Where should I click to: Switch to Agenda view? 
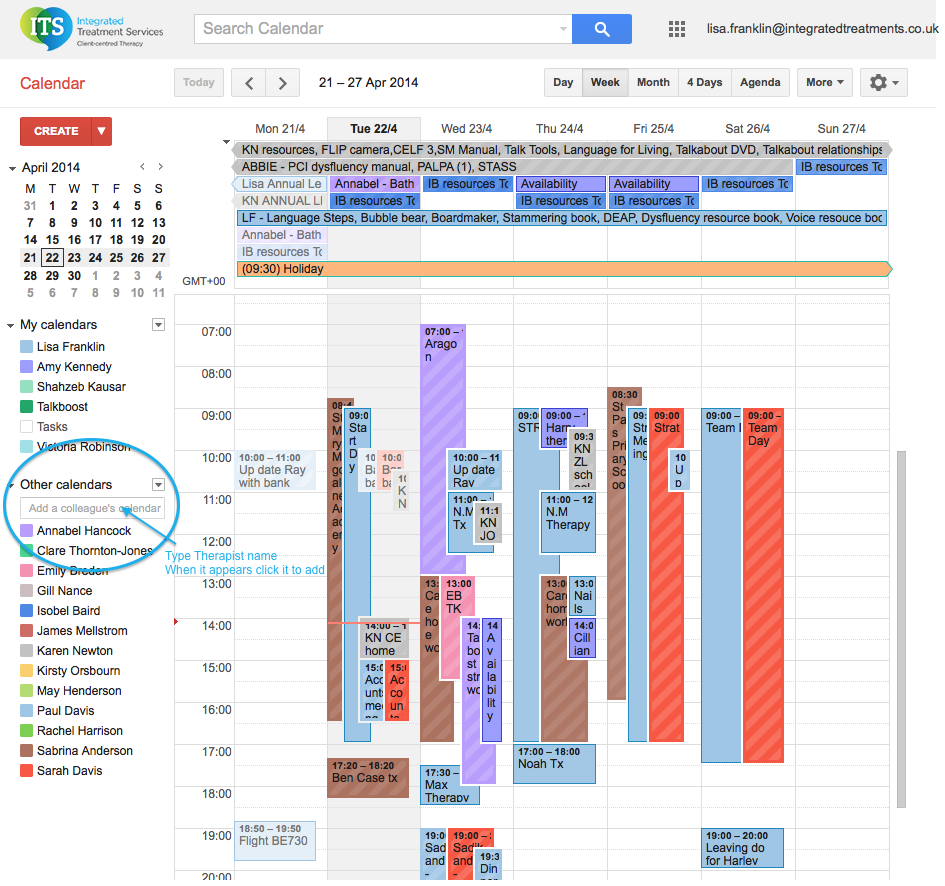point(760,83)
